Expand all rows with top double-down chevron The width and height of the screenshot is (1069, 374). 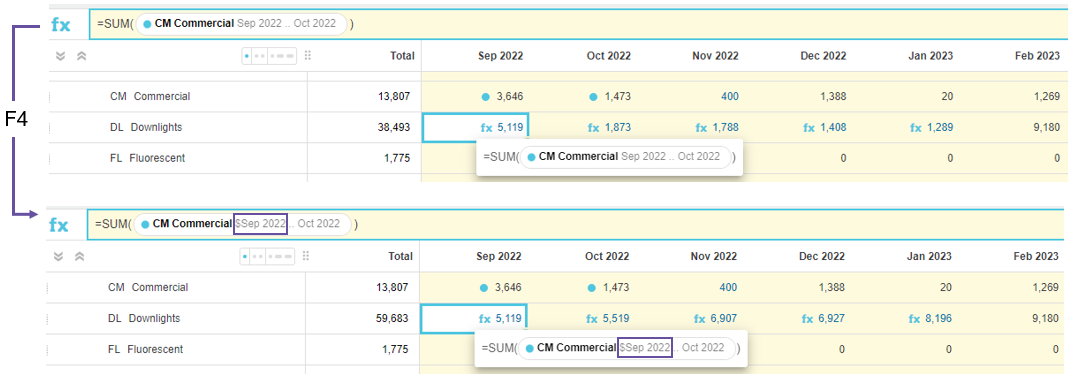[x=60, y=56]
